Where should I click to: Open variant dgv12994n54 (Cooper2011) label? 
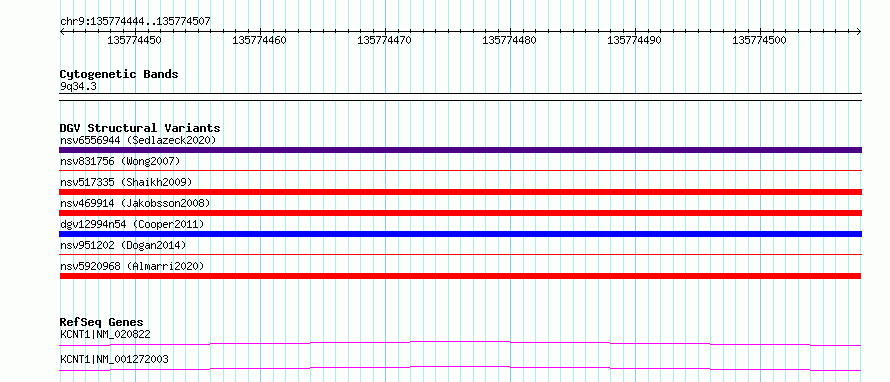click(132, 224)
